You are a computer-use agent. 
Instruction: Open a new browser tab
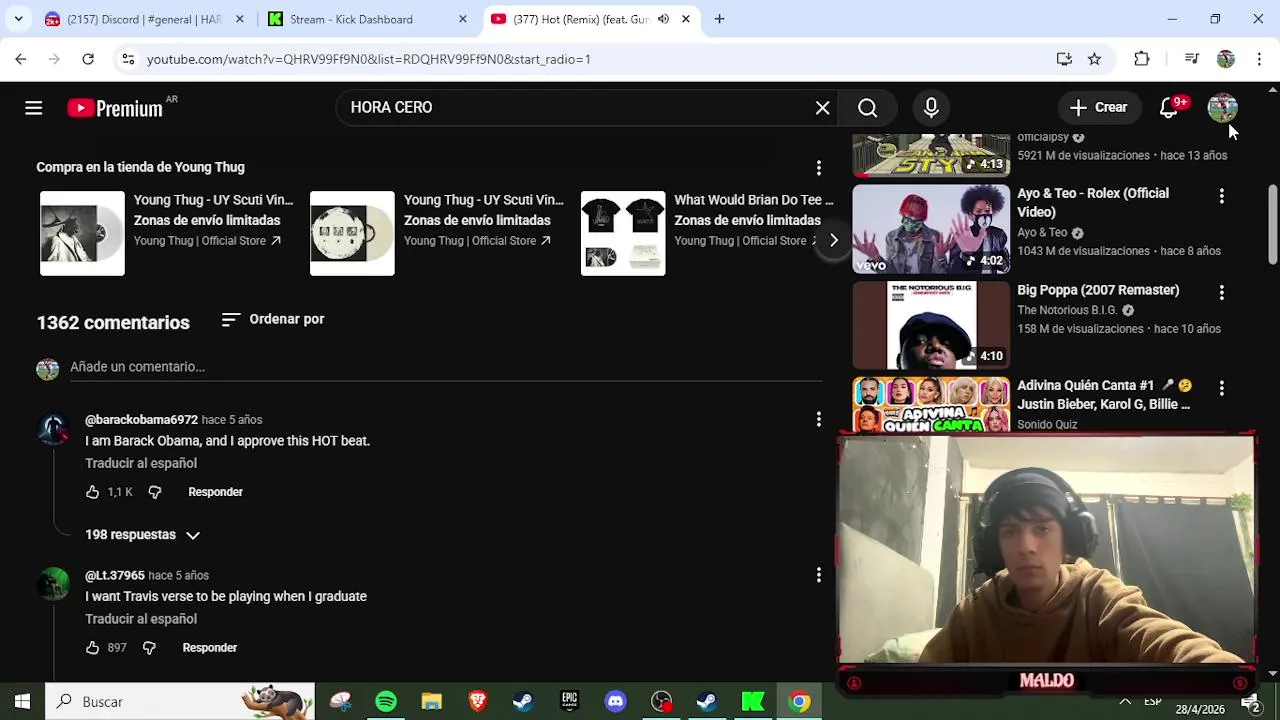click(x=719, y=19)
